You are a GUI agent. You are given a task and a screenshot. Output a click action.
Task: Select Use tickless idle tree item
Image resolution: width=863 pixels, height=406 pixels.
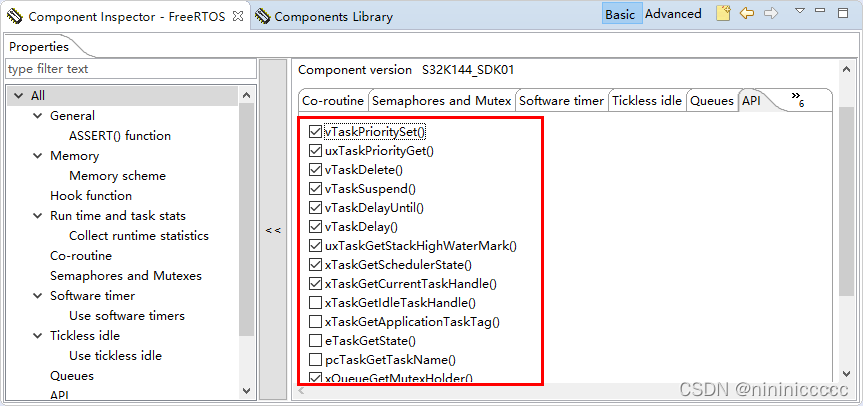click(116, 356)
